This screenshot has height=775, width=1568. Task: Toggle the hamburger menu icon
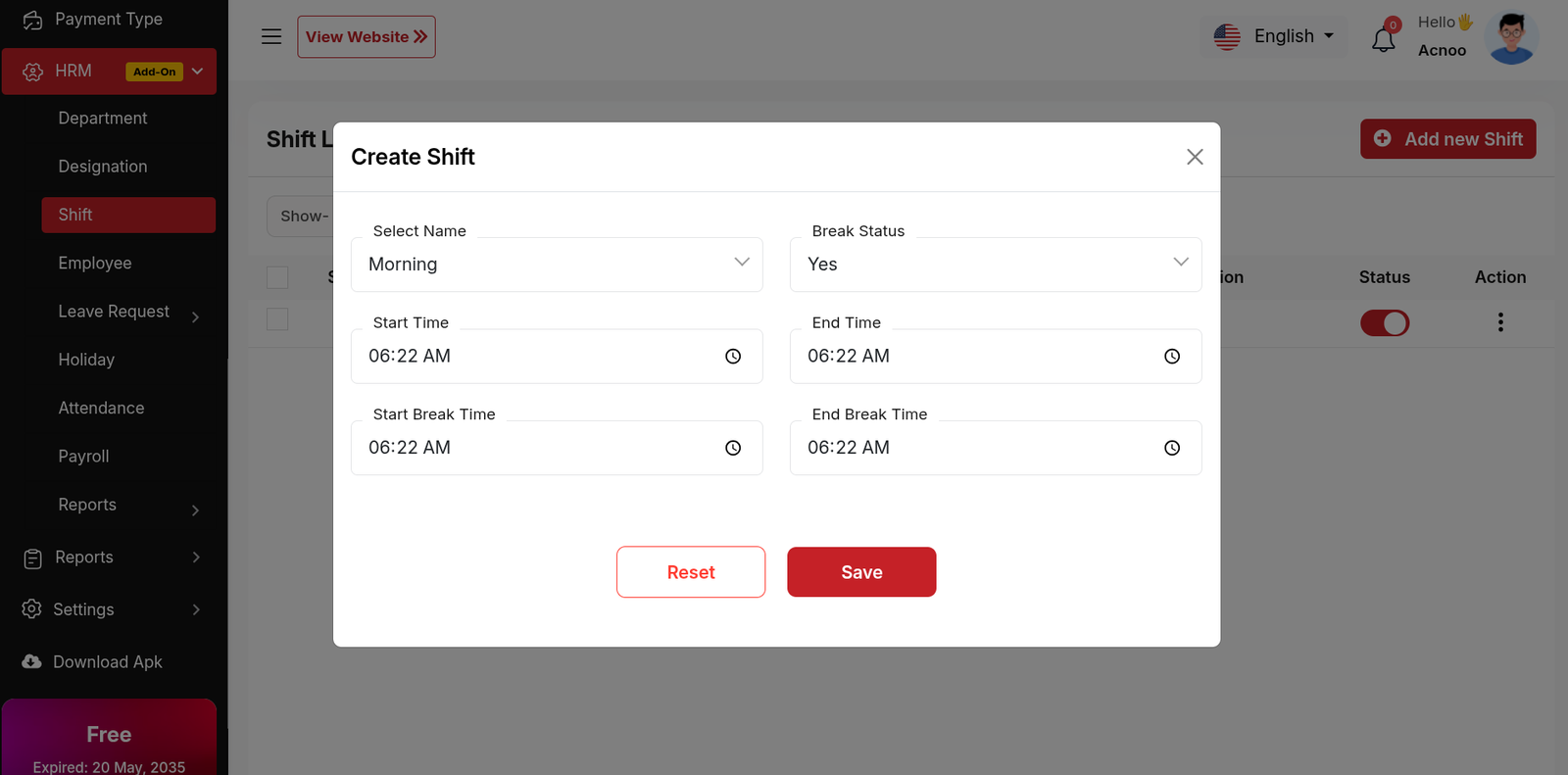[271, 37]
